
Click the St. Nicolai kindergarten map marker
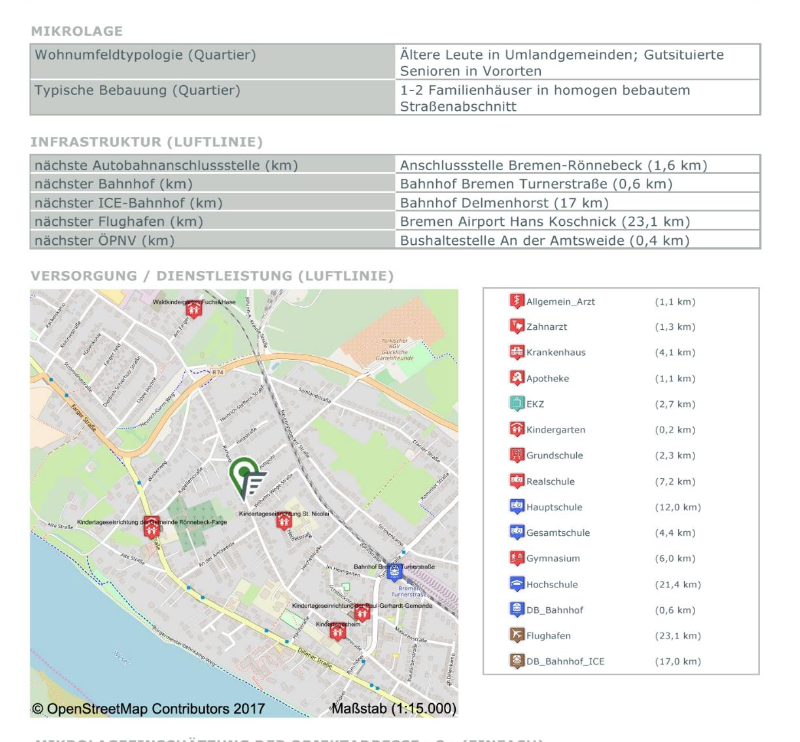tap(284, 521)
